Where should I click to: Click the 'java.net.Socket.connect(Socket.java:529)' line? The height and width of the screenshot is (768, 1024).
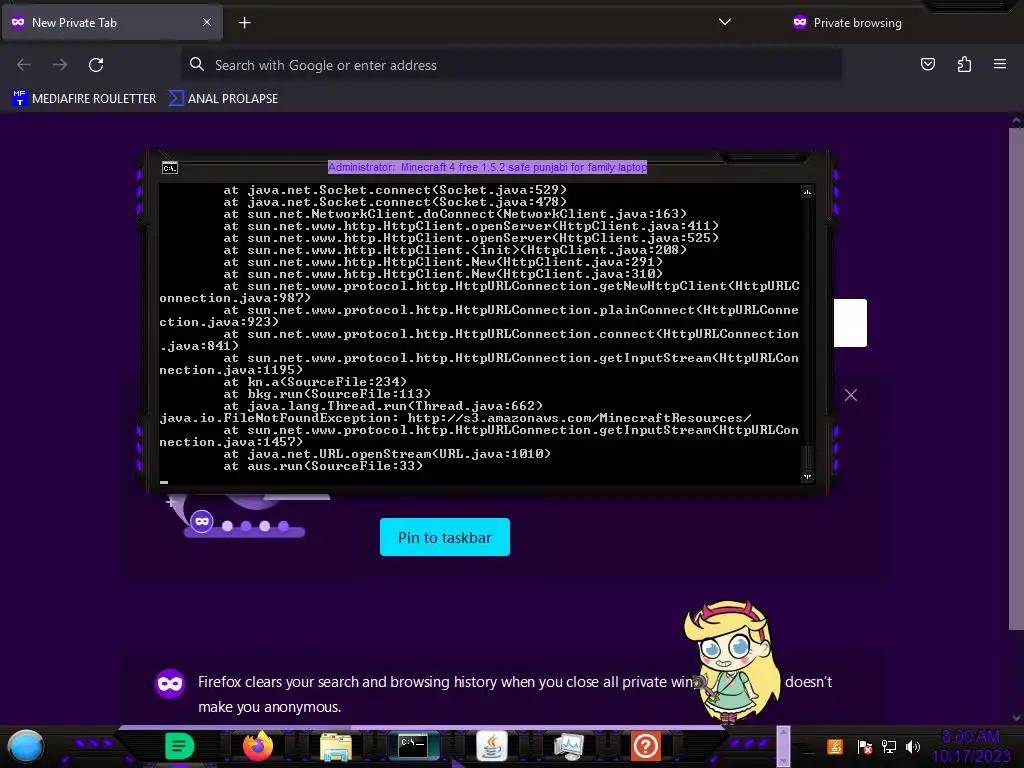tap(395, 190)
